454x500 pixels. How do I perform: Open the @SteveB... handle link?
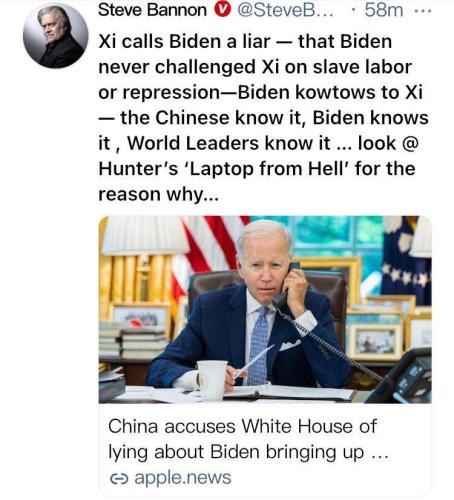pyautogui.click(x=285, y=10)
